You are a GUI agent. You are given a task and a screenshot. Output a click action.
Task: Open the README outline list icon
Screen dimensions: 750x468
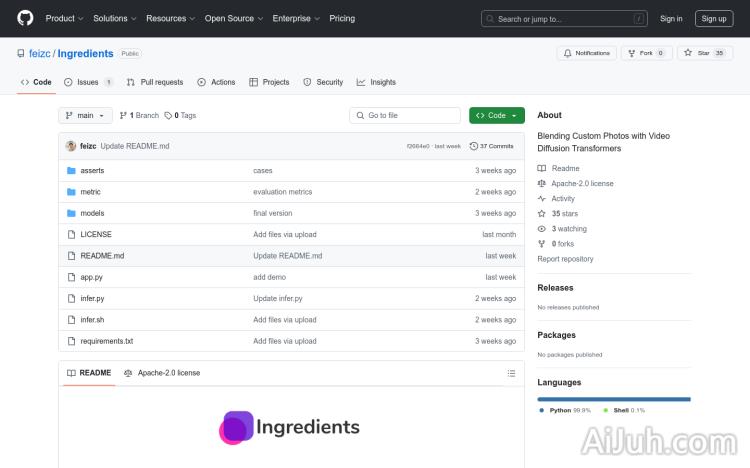click(x=511, y=373)
